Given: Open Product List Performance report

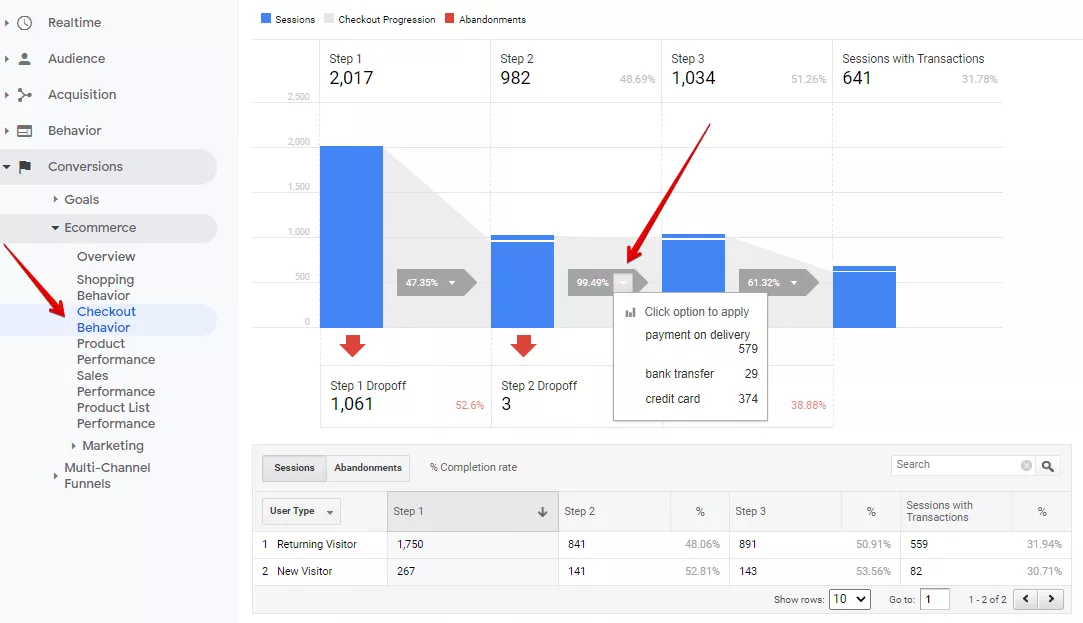Looking at the screenshot, I should tap(115, 415).
